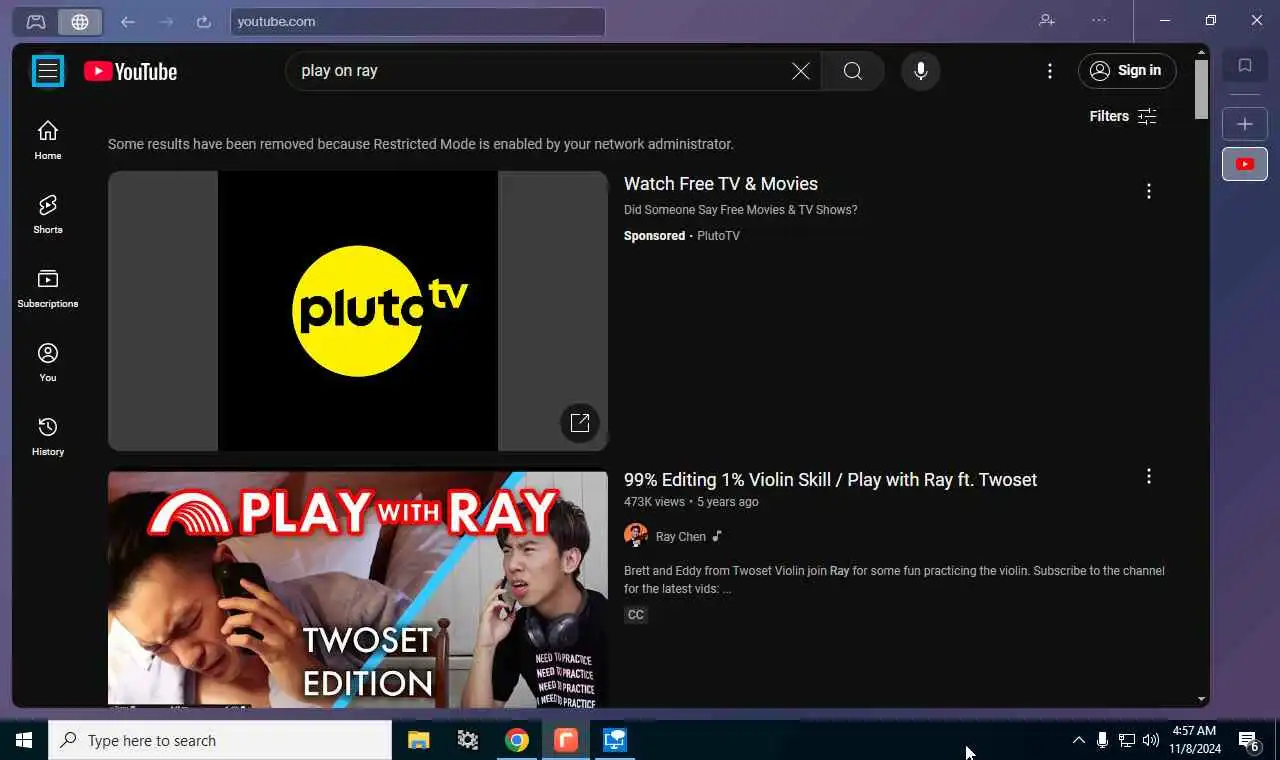The height and width of the screenshot is (760, 1280).
Task: Open Subscriptions in the sidebar
Action: [48, 288]
